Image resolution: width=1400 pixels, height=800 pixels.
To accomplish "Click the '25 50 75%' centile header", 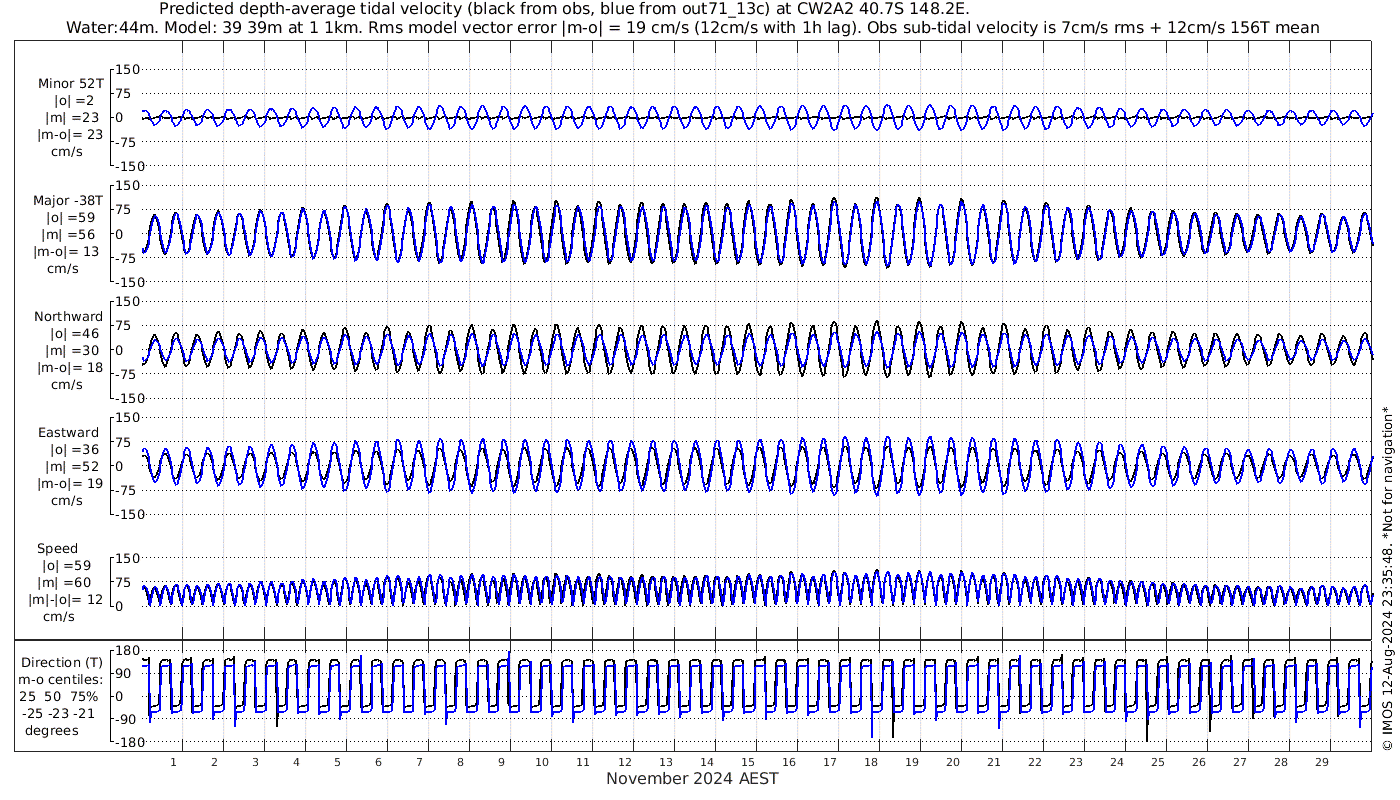I will (x=61, y=697).
